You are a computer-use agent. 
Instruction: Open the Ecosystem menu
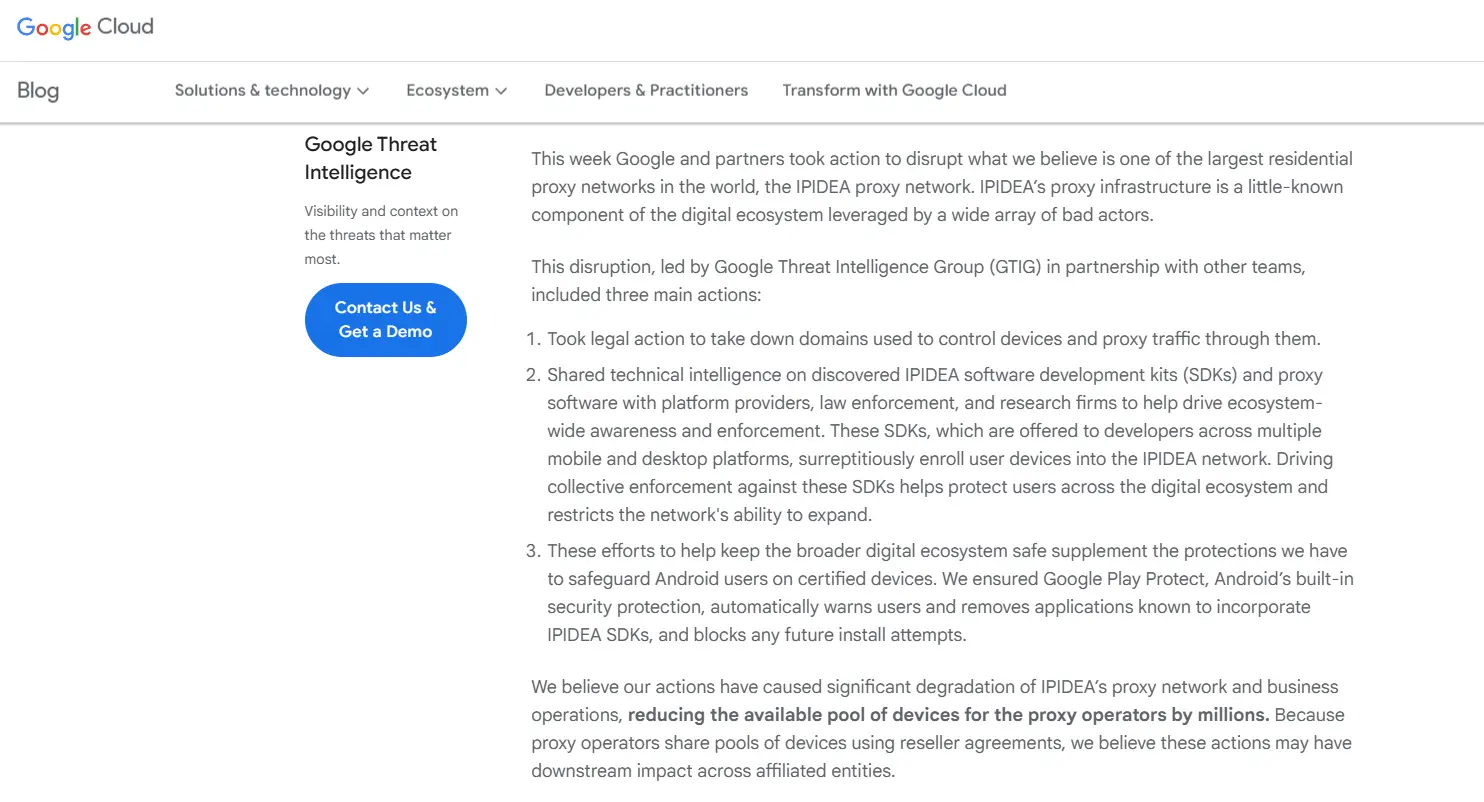(447, 91)
